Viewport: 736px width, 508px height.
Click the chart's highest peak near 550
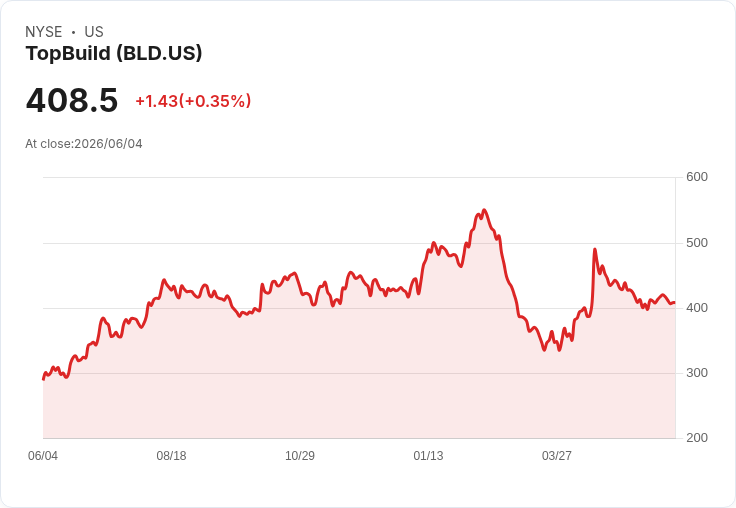(x=484, y=210)
